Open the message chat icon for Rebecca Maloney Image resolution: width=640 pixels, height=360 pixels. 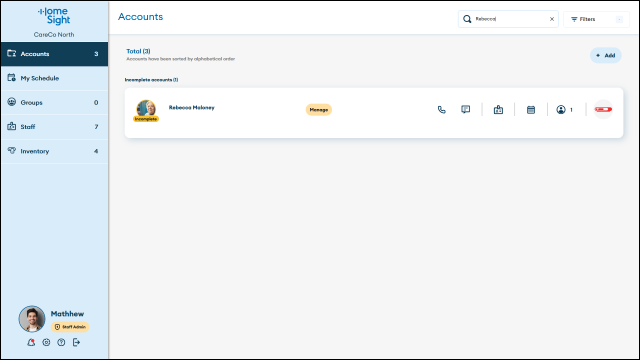tap(465, 109)
